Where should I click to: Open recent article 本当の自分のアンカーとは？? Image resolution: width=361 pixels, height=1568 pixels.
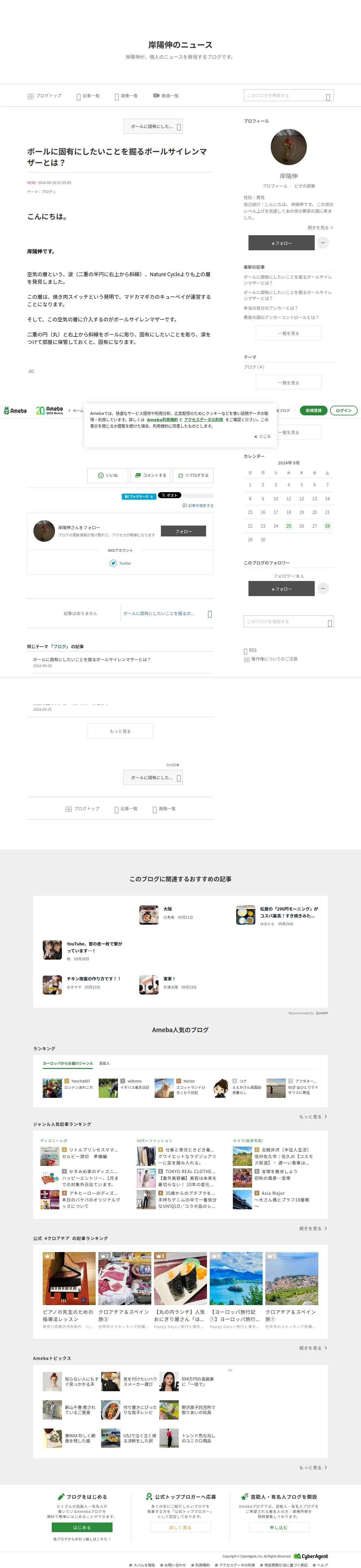(x=270, y=308)
